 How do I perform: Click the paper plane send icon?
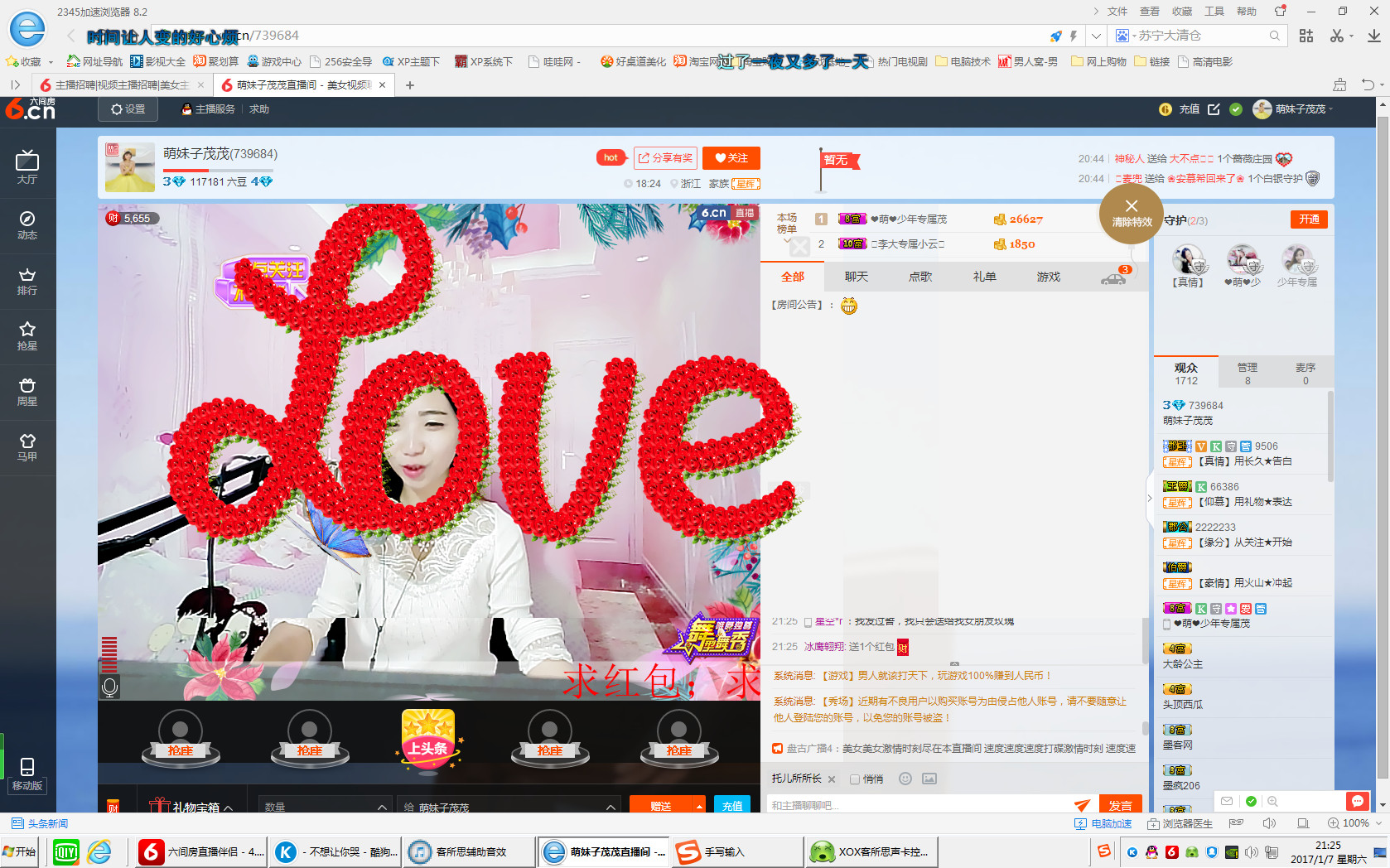(1082, 805)
